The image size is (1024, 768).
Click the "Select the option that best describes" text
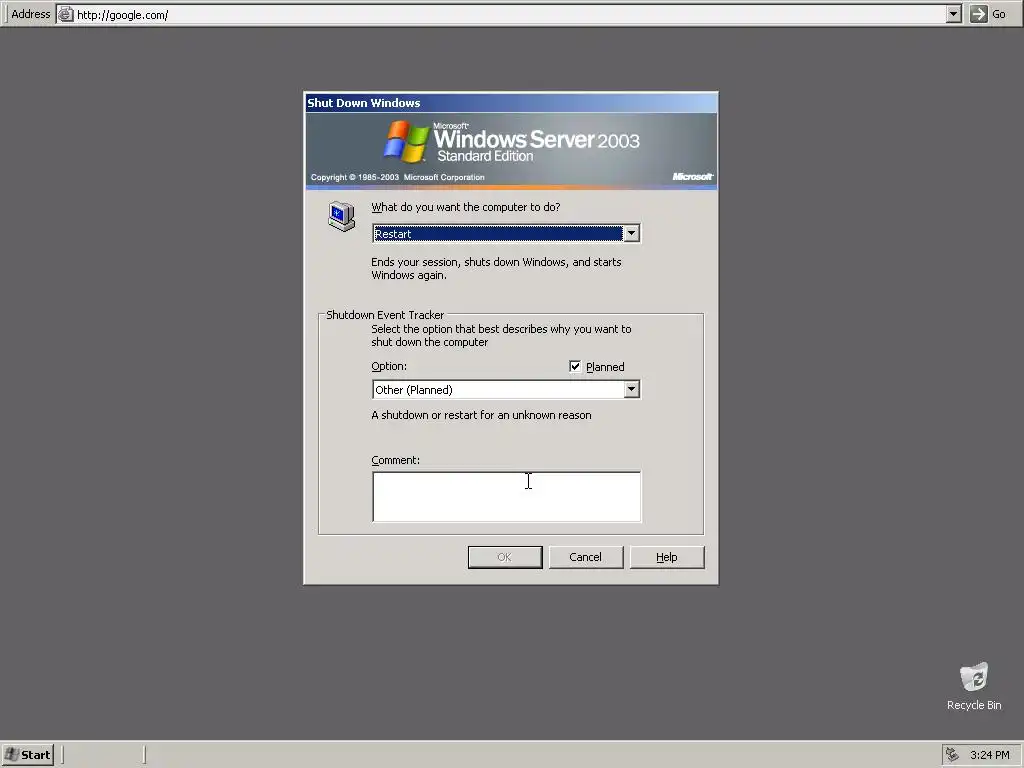tap(501, 336)
